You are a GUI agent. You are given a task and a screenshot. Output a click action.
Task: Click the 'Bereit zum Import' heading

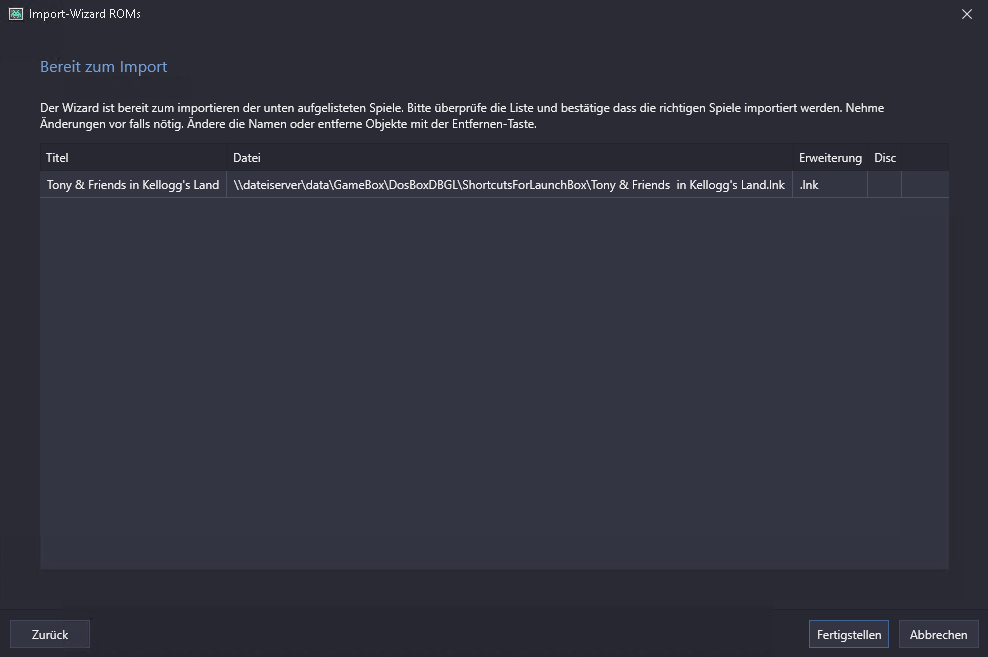click(103, 67)
